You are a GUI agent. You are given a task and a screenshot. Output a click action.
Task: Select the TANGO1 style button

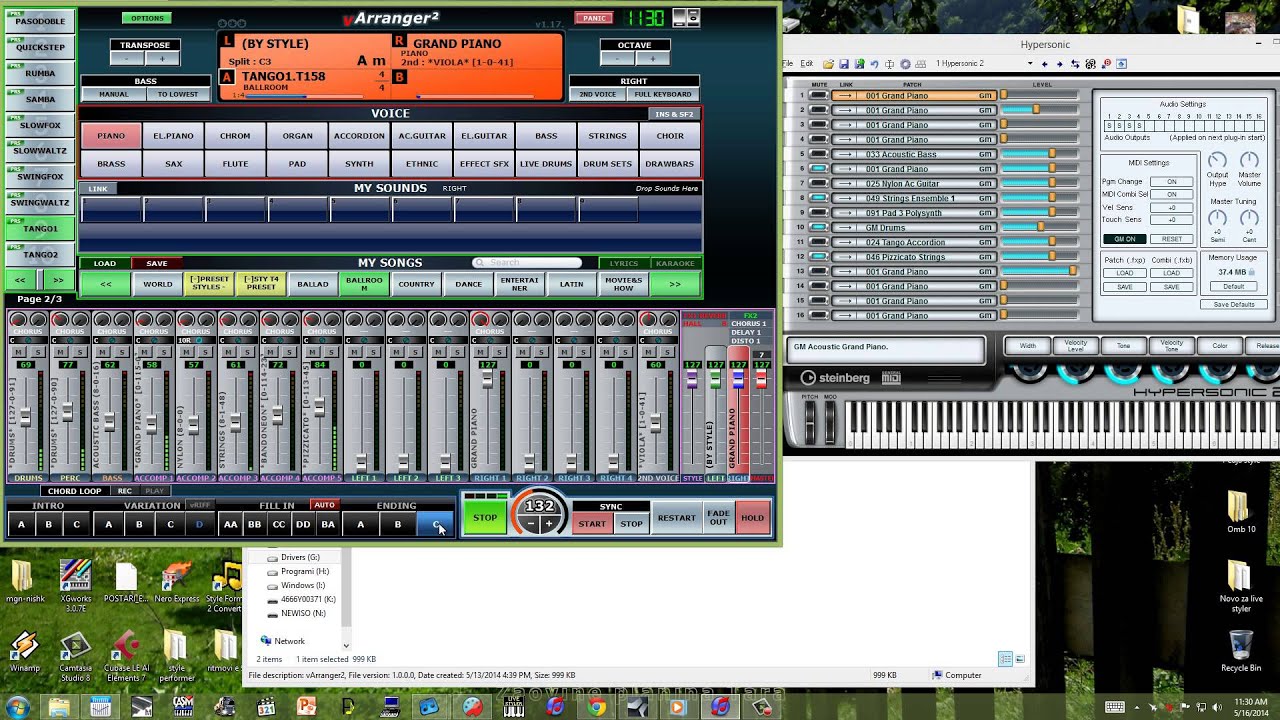pyautogui.click(x=41, y=228)
